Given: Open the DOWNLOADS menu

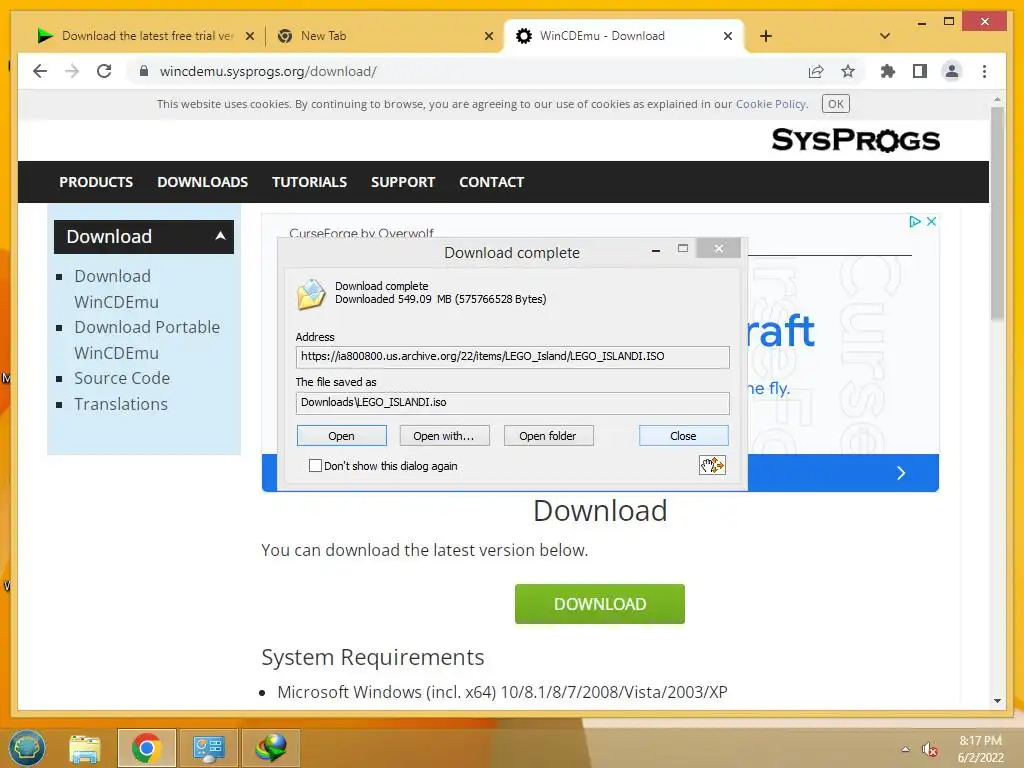Looking at the screenshot, I should click(x=202, y=182).
